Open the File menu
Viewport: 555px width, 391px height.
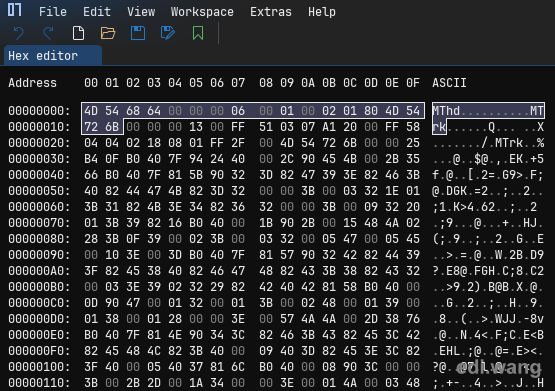pyautogui.click(x=53, y=12)
